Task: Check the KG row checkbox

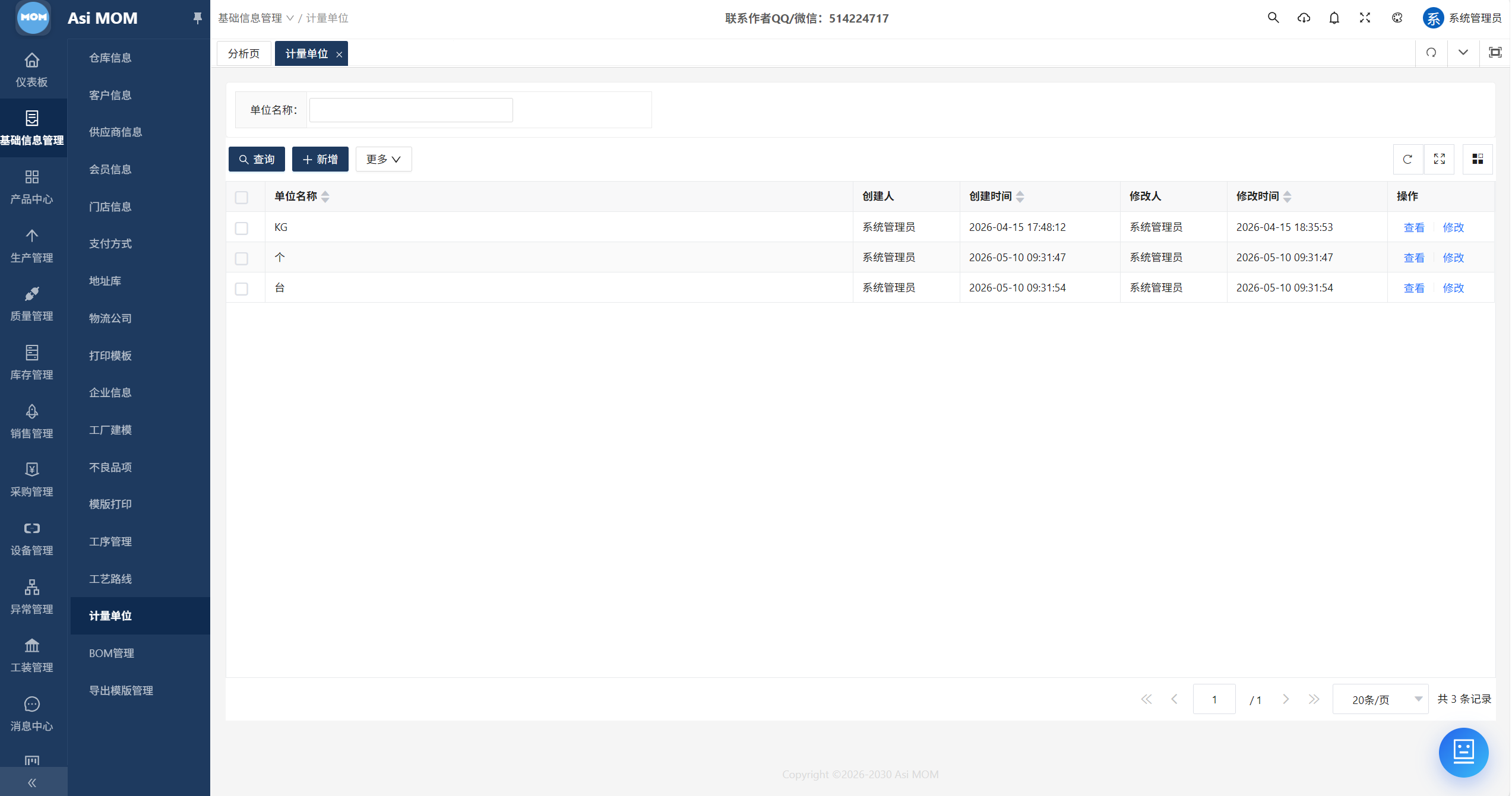Action: pyautogui.click(x=241, y=228)
